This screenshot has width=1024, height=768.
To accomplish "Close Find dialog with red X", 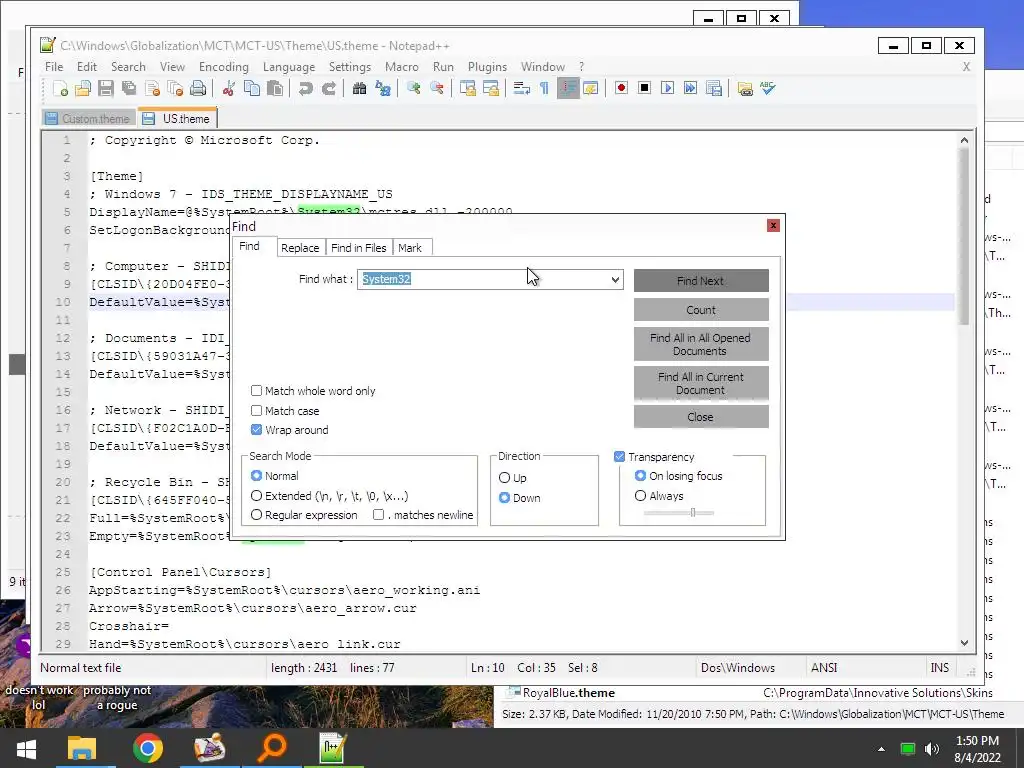I will pos(773,225).
